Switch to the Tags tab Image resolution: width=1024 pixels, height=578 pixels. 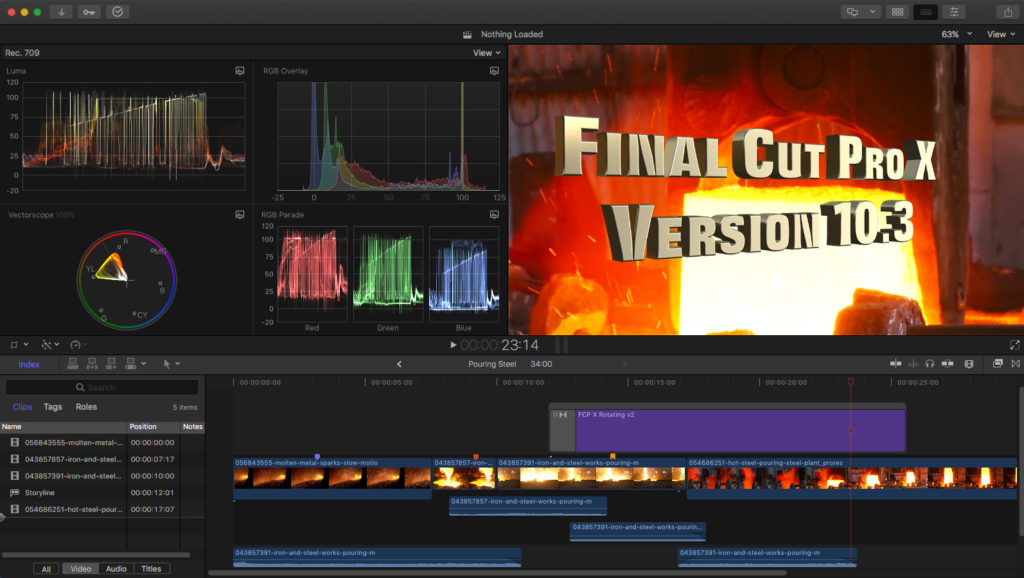(x=53, y=407)
